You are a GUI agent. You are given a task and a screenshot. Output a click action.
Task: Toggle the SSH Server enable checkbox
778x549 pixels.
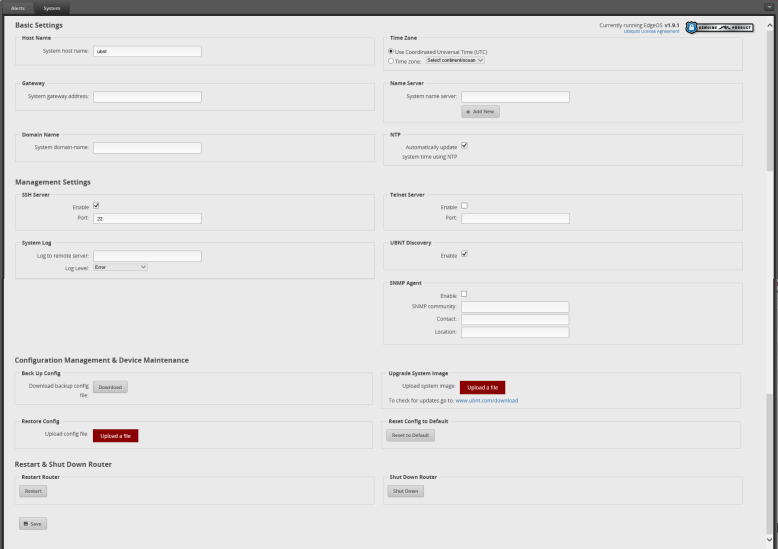96,206
